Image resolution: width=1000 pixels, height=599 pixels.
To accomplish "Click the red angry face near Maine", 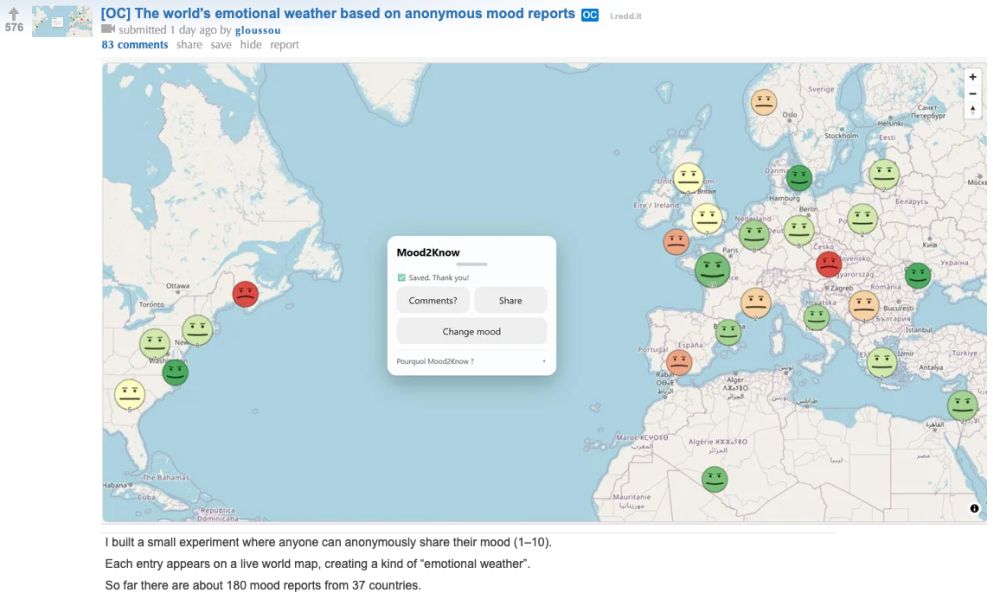I will point(245,294).
